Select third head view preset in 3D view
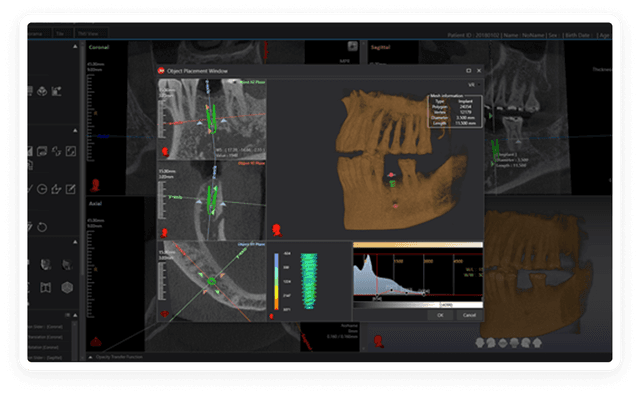The height and width of the screenshot is (395, 640). click(x=503, y=343)
